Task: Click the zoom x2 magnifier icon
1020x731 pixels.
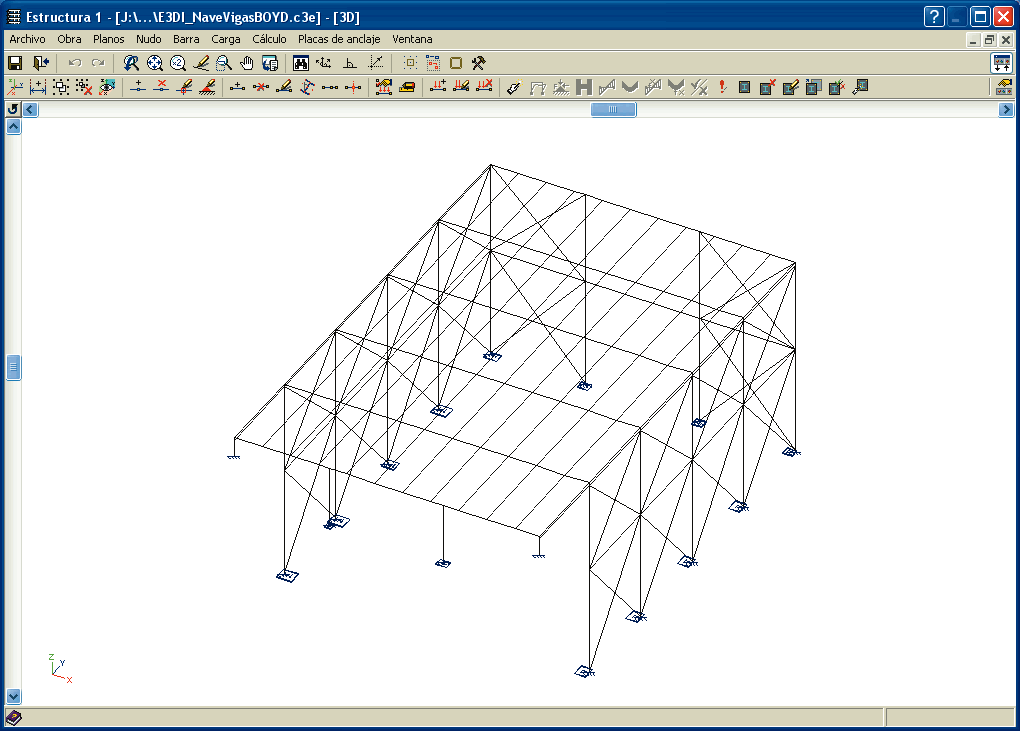Action: (x=178, y=63)
